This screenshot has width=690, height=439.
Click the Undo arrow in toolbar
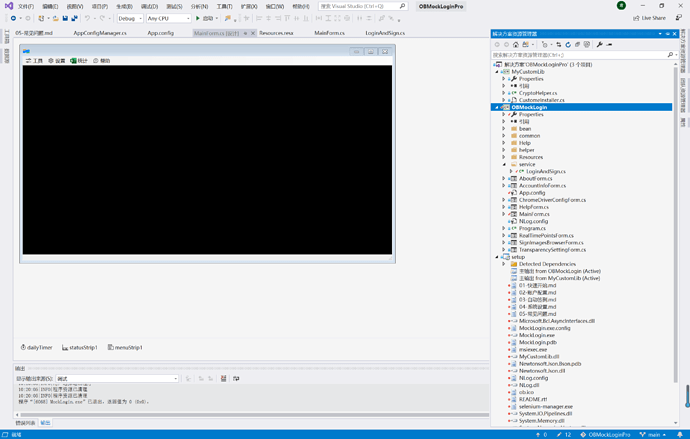[x=87, y=18]
